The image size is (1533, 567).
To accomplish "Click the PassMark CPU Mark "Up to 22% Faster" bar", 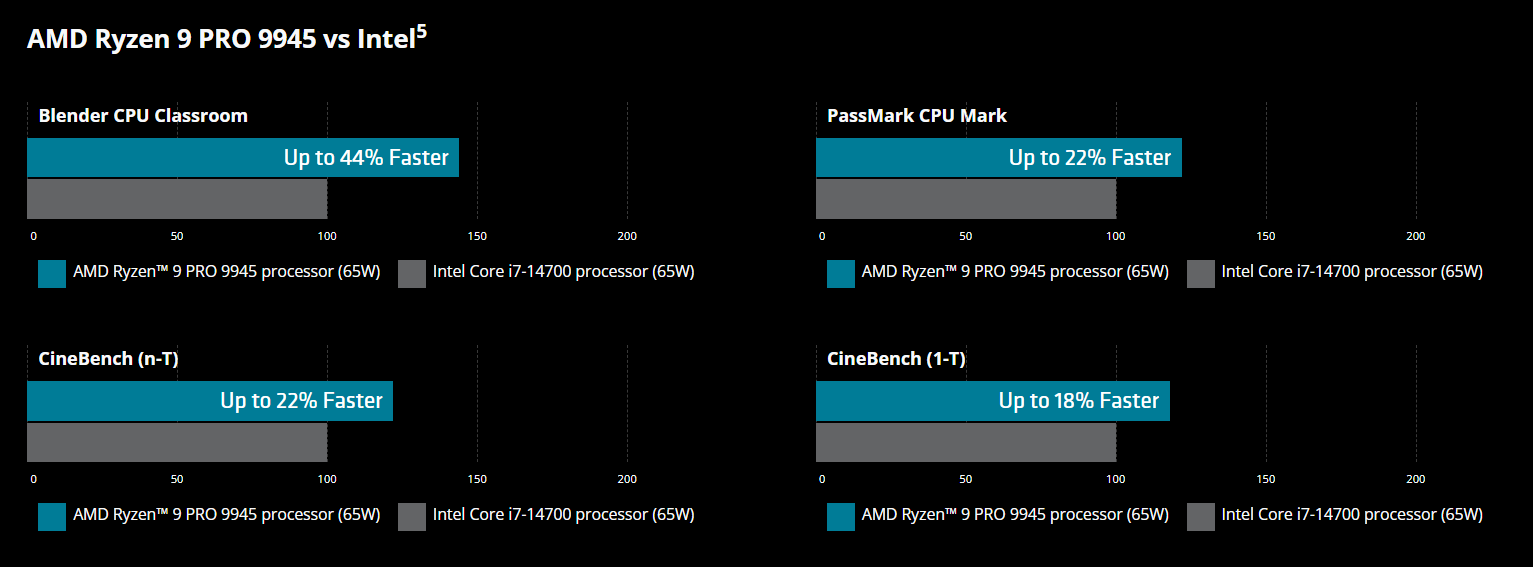I will click(x=998, y=158).
